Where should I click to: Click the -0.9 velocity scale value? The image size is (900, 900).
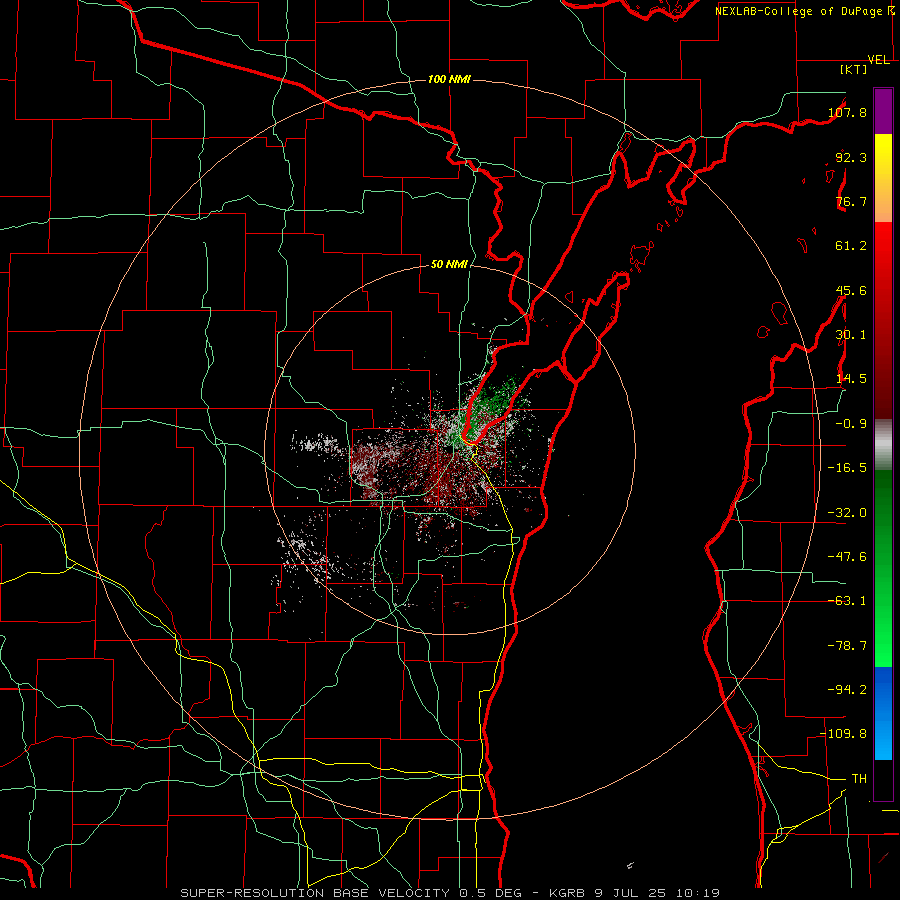pos(851,424)
